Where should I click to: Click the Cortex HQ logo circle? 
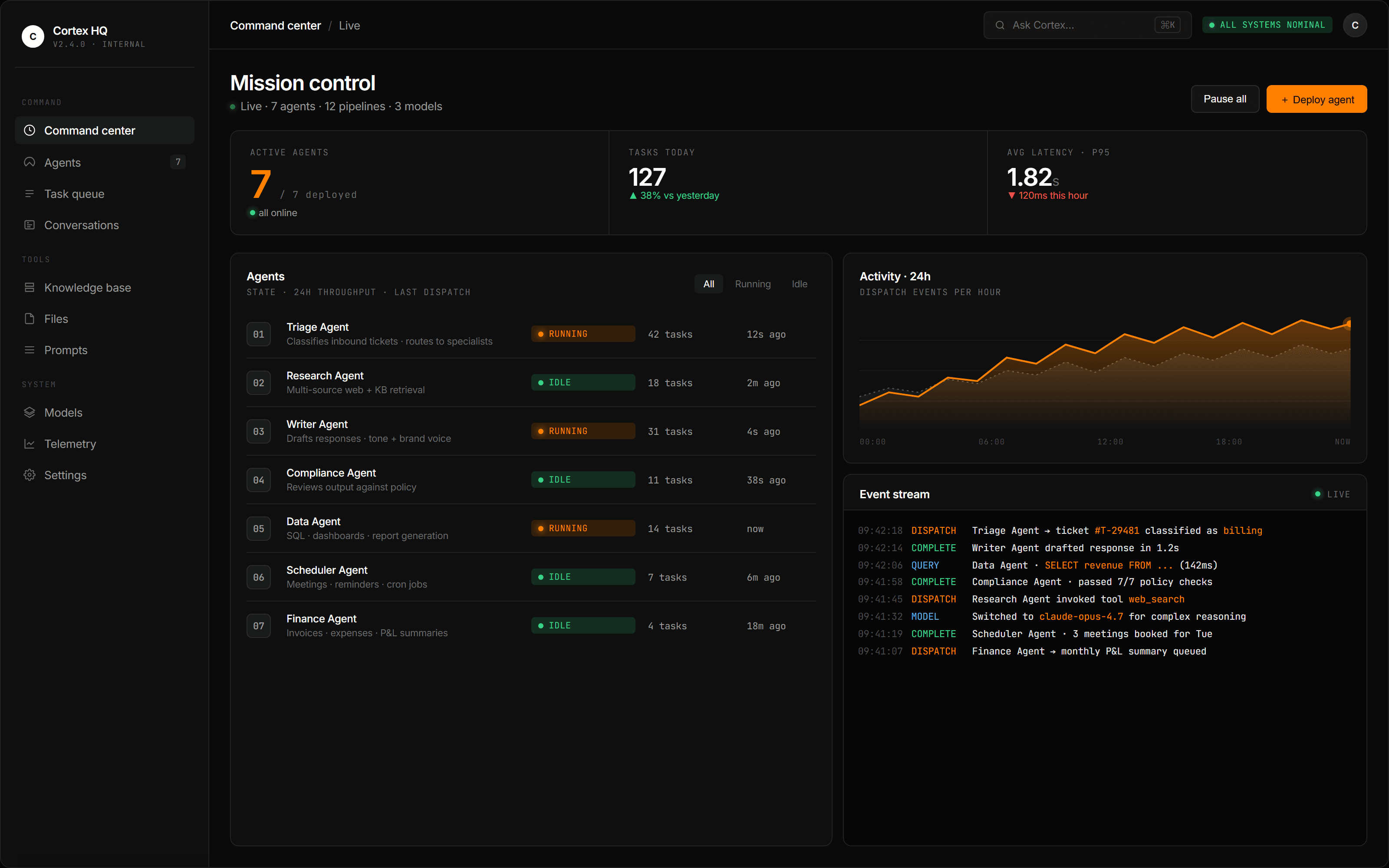point(33,36)
